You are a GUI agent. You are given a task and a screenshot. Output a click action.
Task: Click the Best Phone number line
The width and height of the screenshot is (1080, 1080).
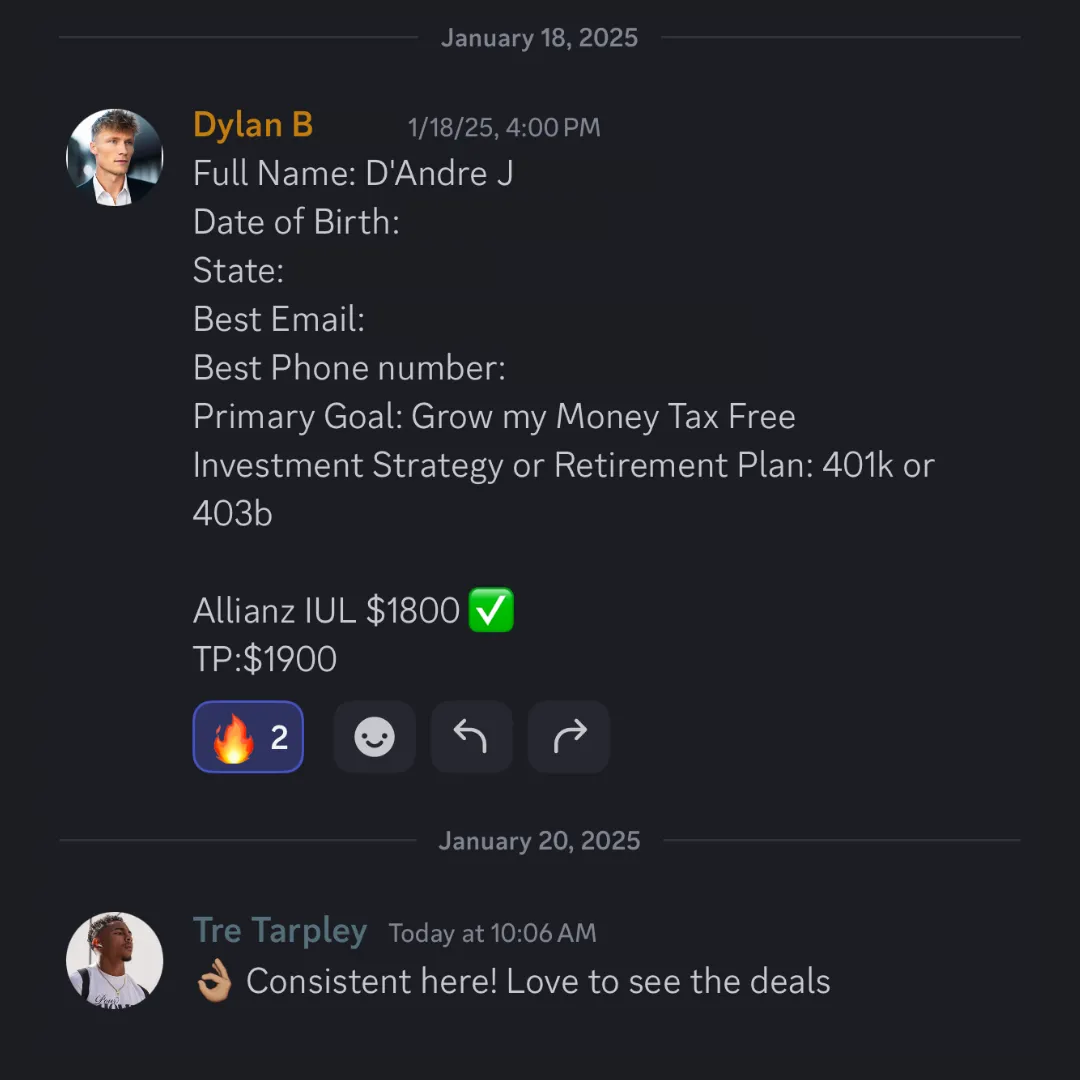349,368
